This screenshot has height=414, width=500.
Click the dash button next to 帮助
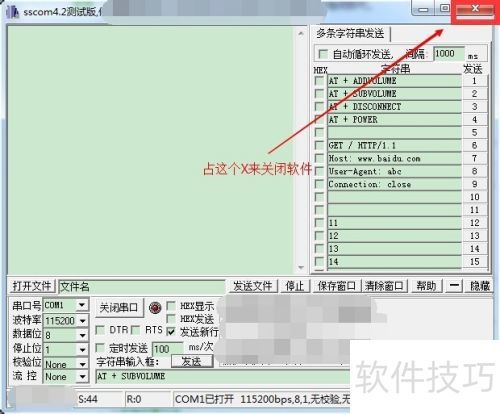tap(454, 286)
